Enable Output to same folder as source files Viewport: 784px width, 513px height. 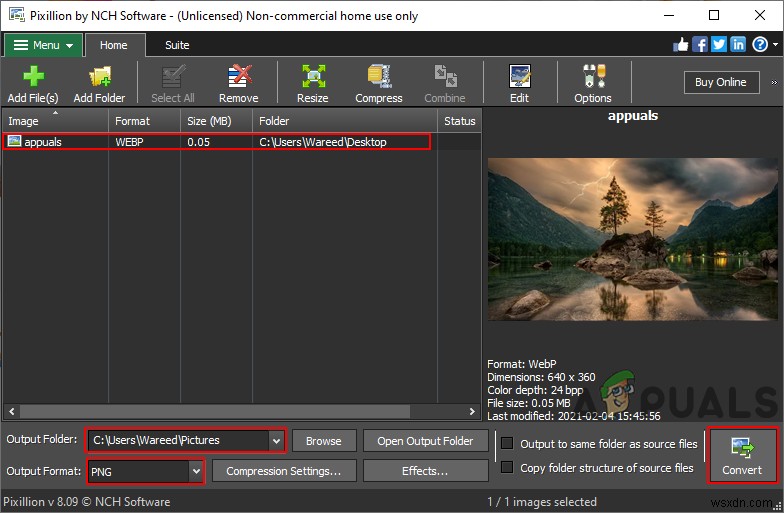(x=507, y=443)
